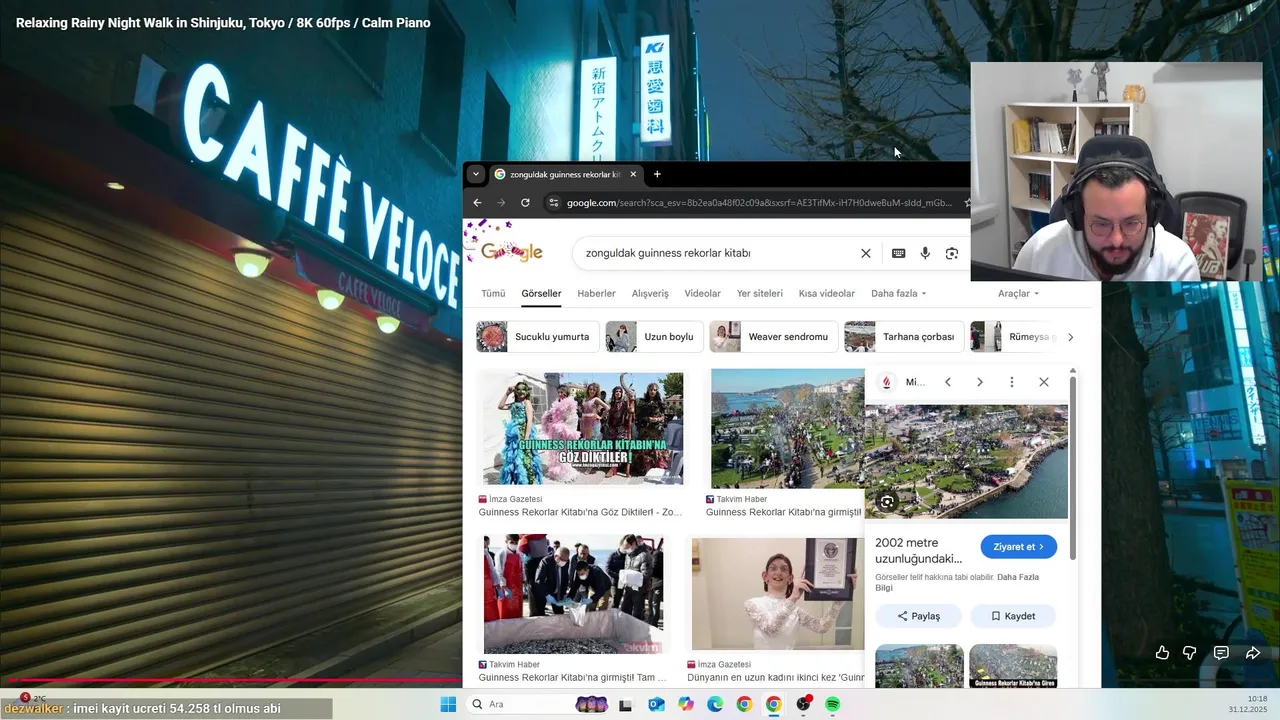Show previous image in preview panel
Viewport: 1280px width, 720px height.
pyautogui.click(x=948, y=382)
